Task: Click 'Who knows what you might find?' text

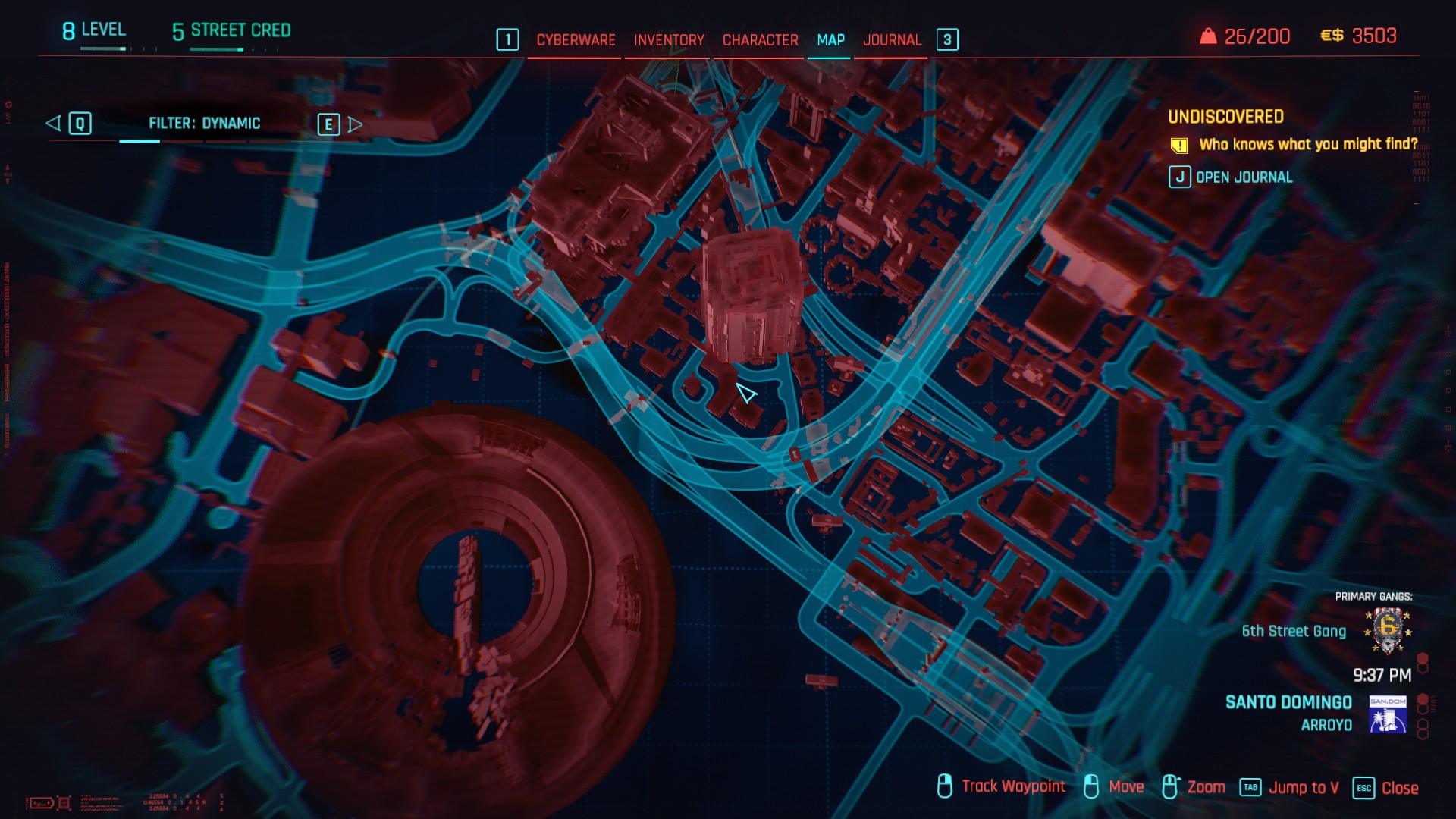Action: coord(1308,144)
